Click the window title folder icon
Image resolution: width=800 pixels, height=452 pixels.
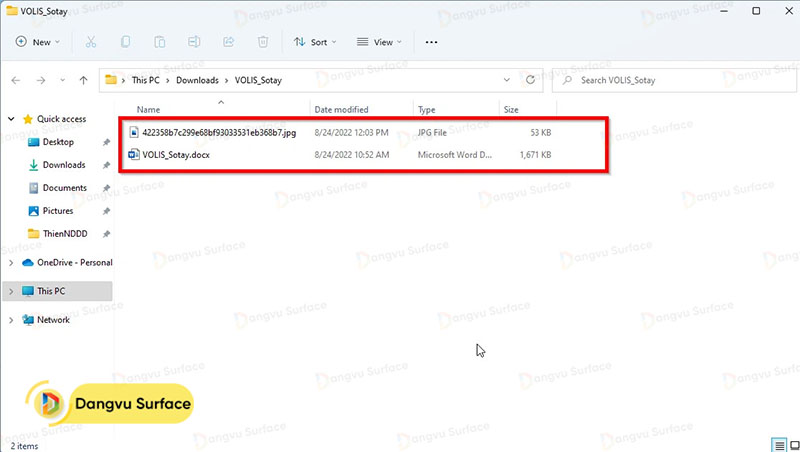coord(12,10)
